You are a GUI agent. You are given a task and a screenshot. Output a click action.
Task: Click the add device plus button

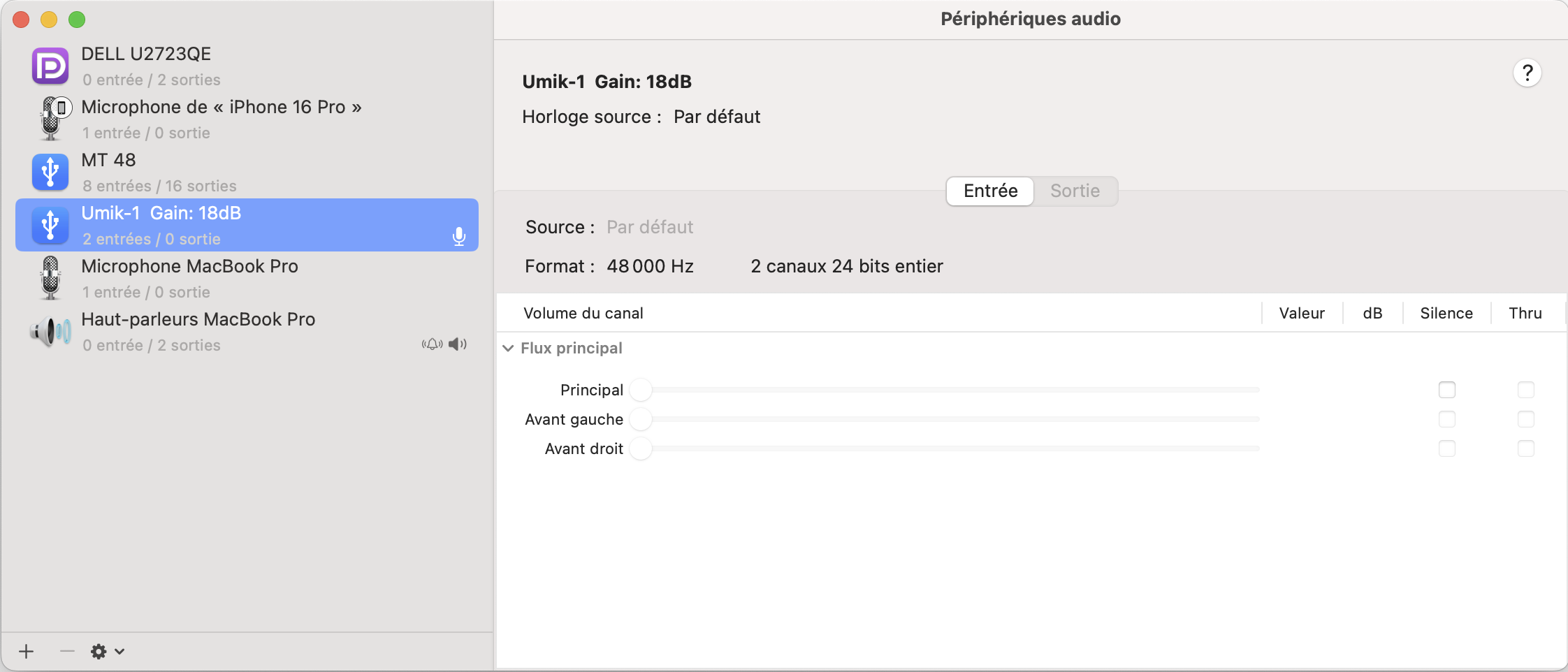(27, 651)
